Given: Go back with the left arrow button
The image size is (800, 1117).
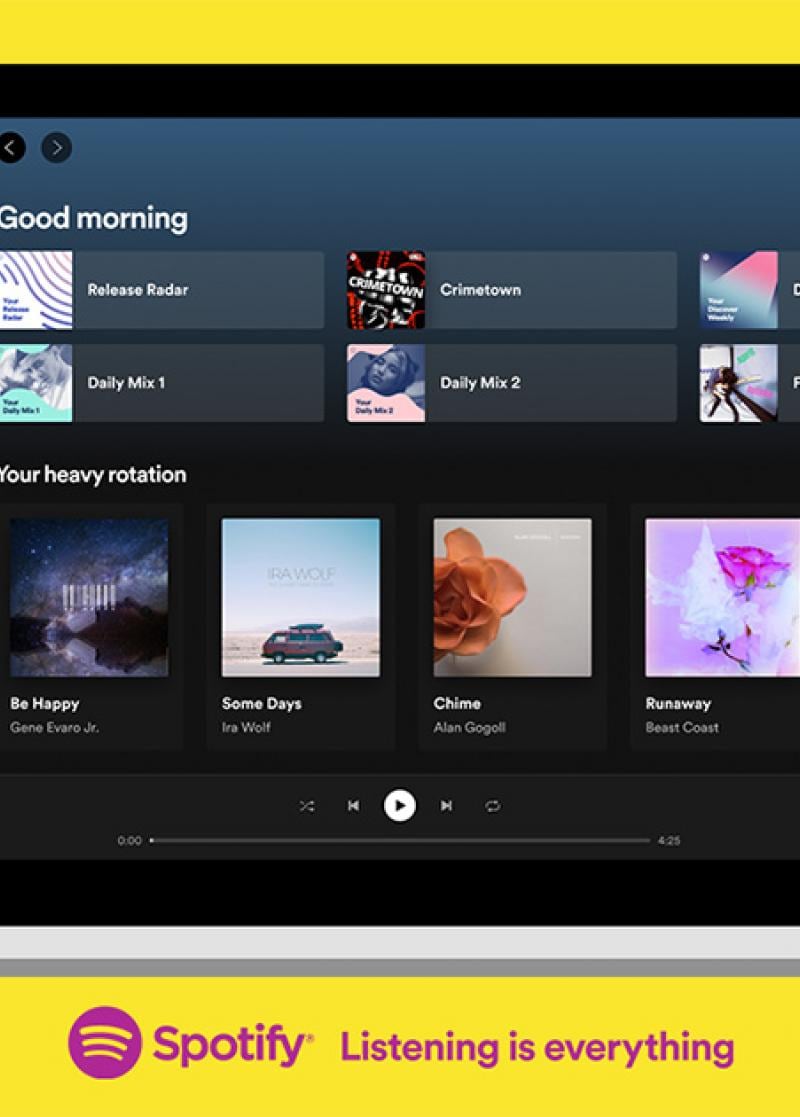Looking at the screenshot, I should coord(10,148).
